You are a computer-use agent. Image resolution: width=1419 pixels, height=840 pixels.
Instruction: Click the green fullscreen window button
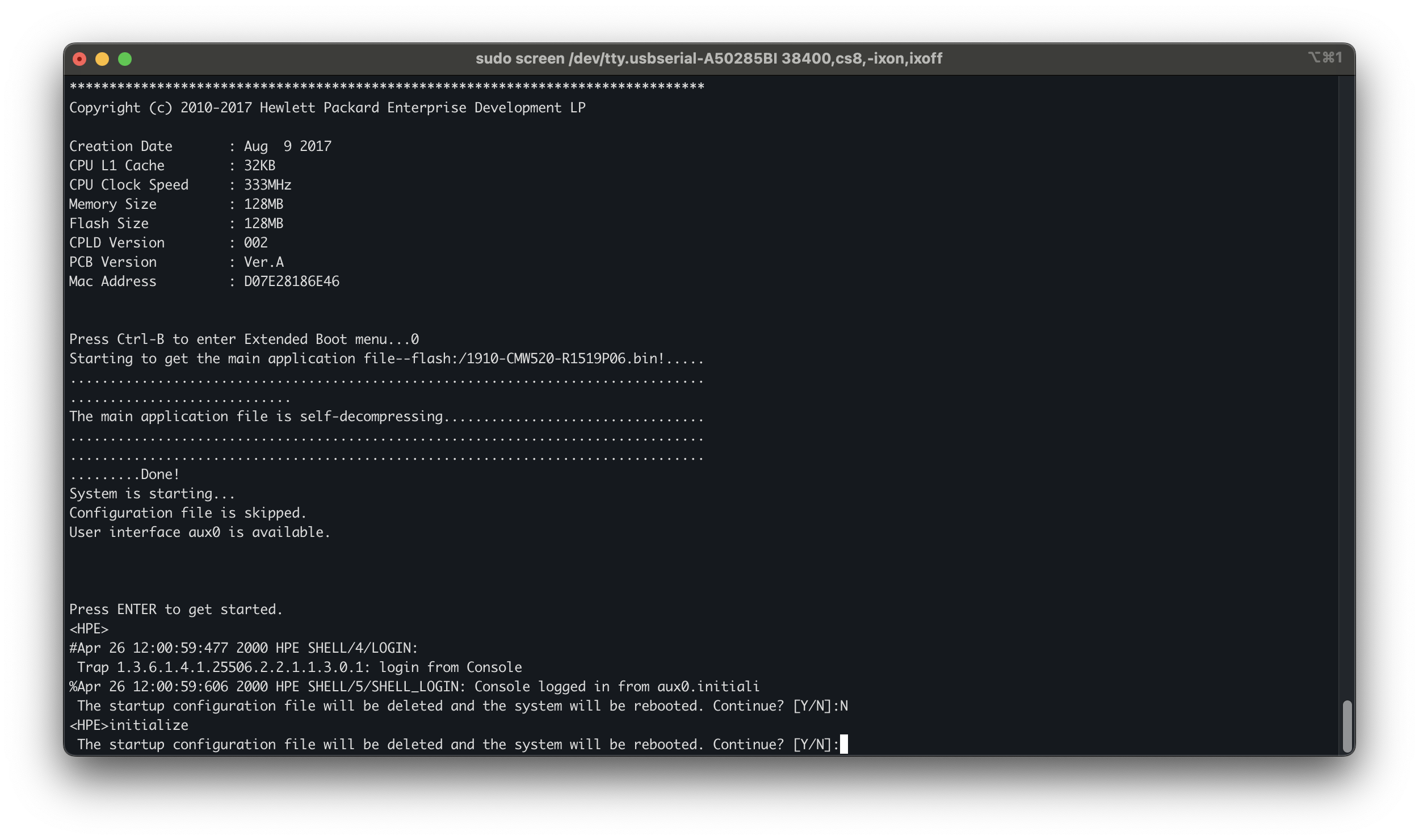pos(125,59)
